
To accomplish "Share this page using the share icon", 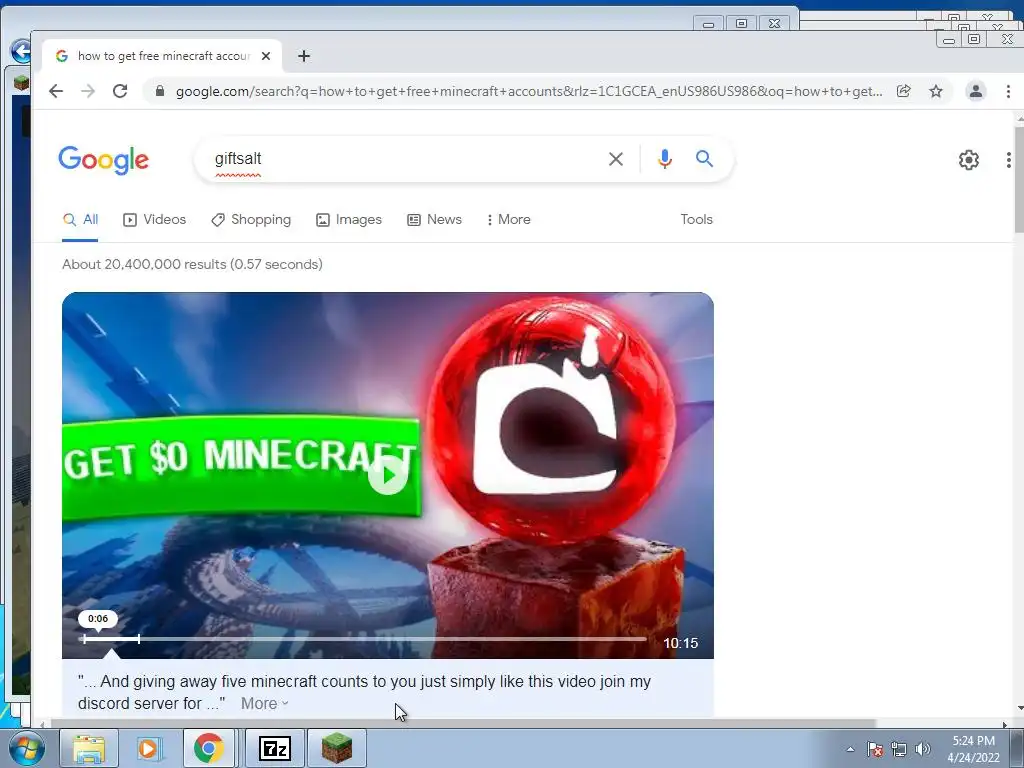I will tap(904, 91).
